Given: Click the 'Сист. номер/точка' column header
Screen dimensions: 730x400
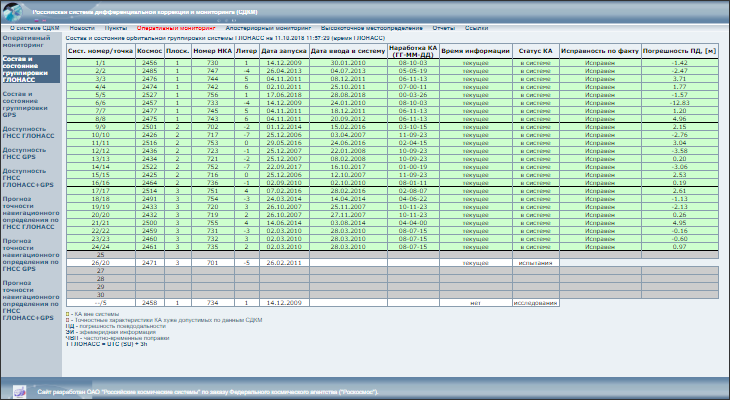Looking at the screenshot, I should [x=101, y=51].
